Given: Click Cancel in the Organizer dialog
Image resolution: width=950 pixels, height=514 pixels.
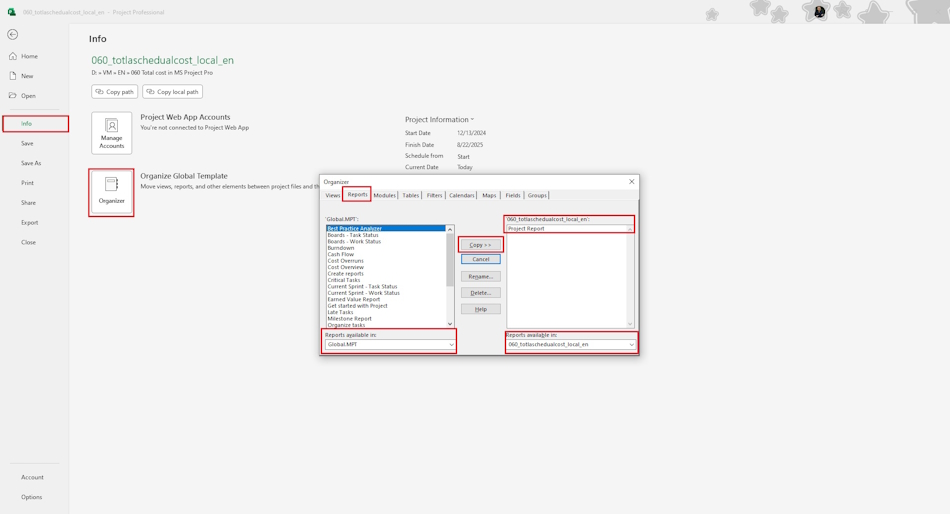Looking at the screenshot, I should click(480, 259).
